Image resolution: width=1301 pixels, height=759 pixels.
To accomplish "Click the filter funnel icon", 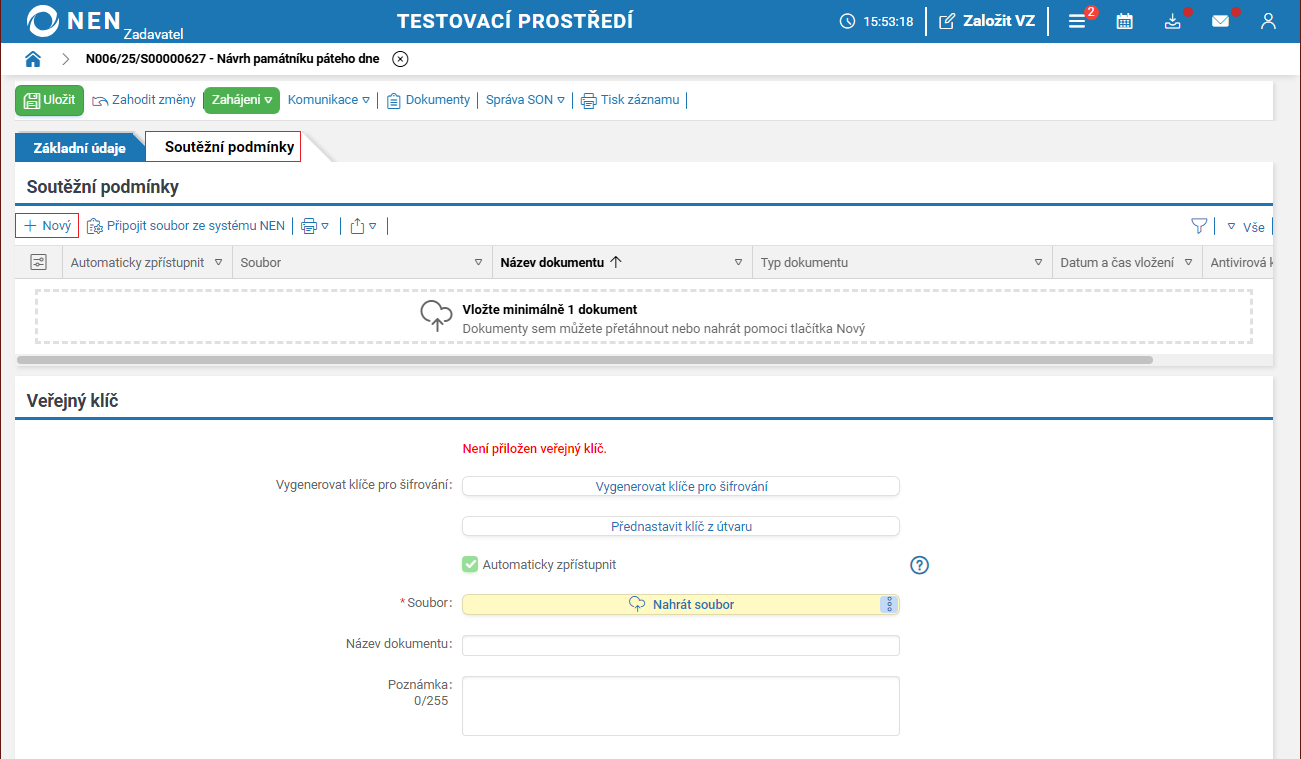I will [1199, 226].
